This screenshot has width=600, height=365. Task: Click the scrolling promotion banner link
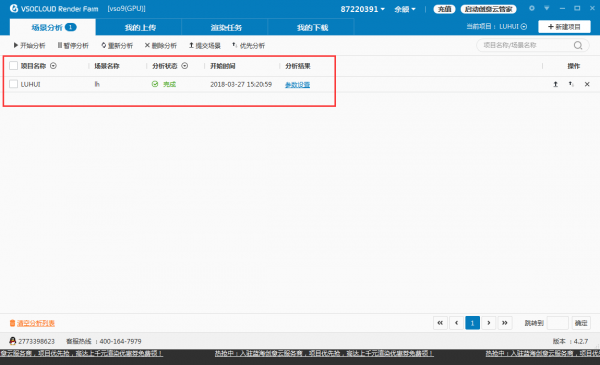coord(324,353)
